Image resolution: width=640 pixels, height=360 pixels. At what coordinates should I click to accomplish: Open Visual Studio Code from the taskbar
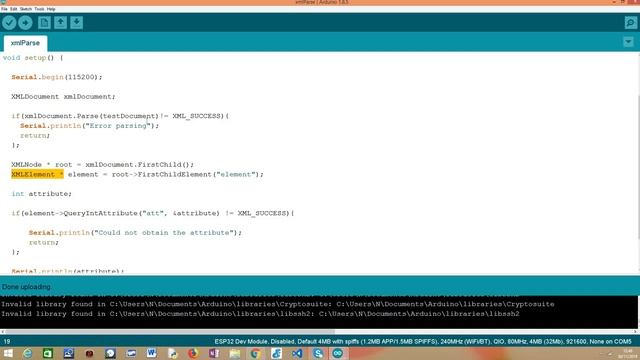[x=297, y=353]
